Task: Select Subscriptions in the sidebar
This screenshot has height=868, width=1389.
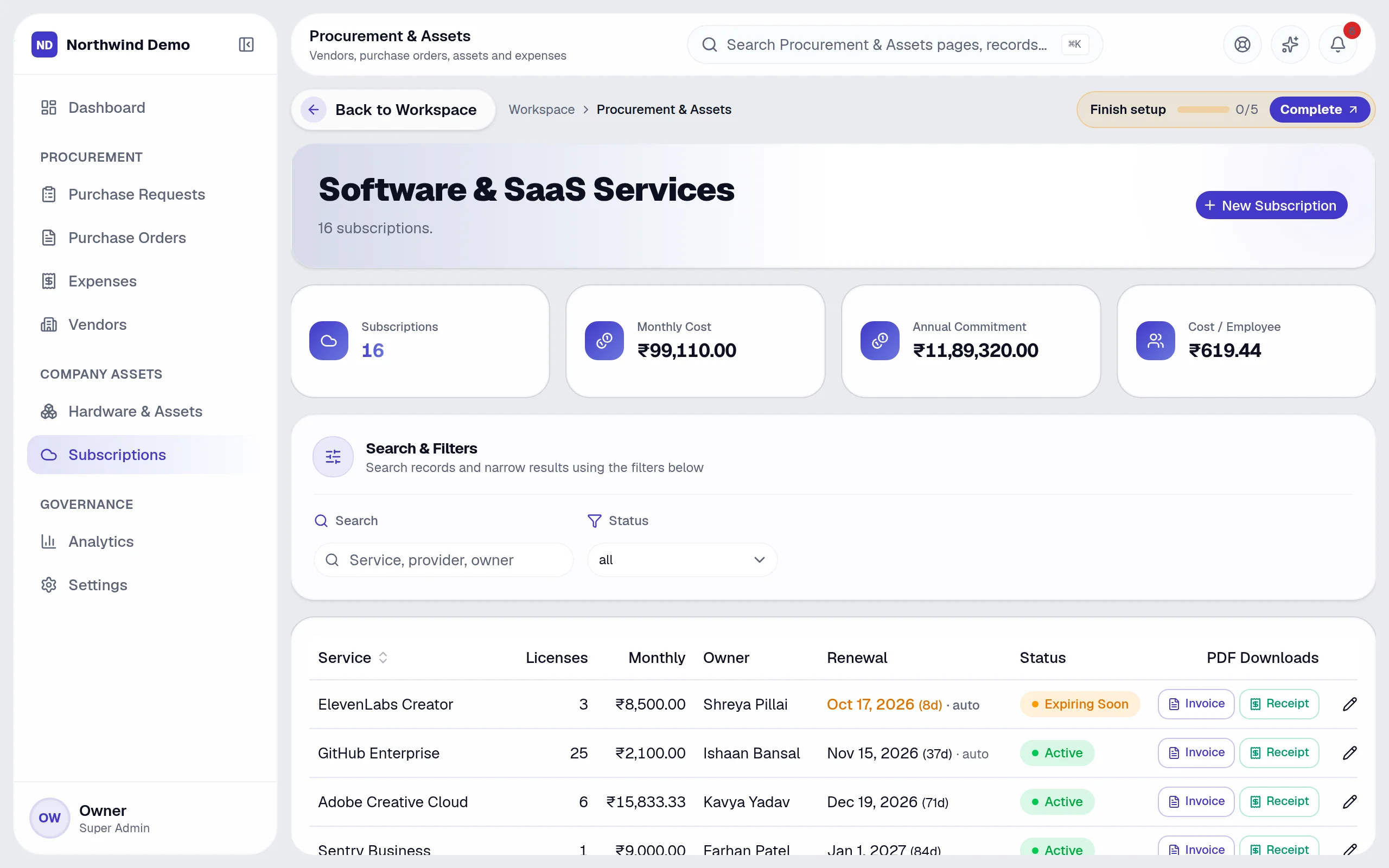Action: pyautogui.click(x=145, y=455)
